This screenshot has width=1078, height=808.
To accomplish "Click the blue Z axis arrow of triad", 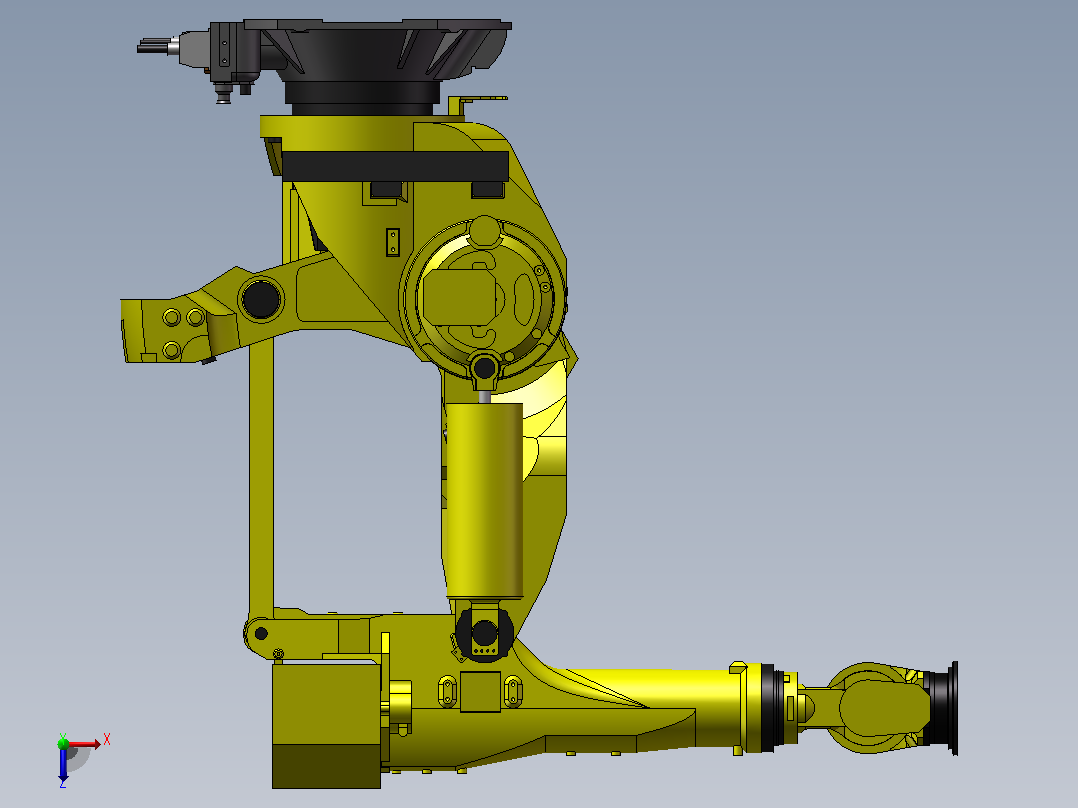I will (x=63, y=765).
